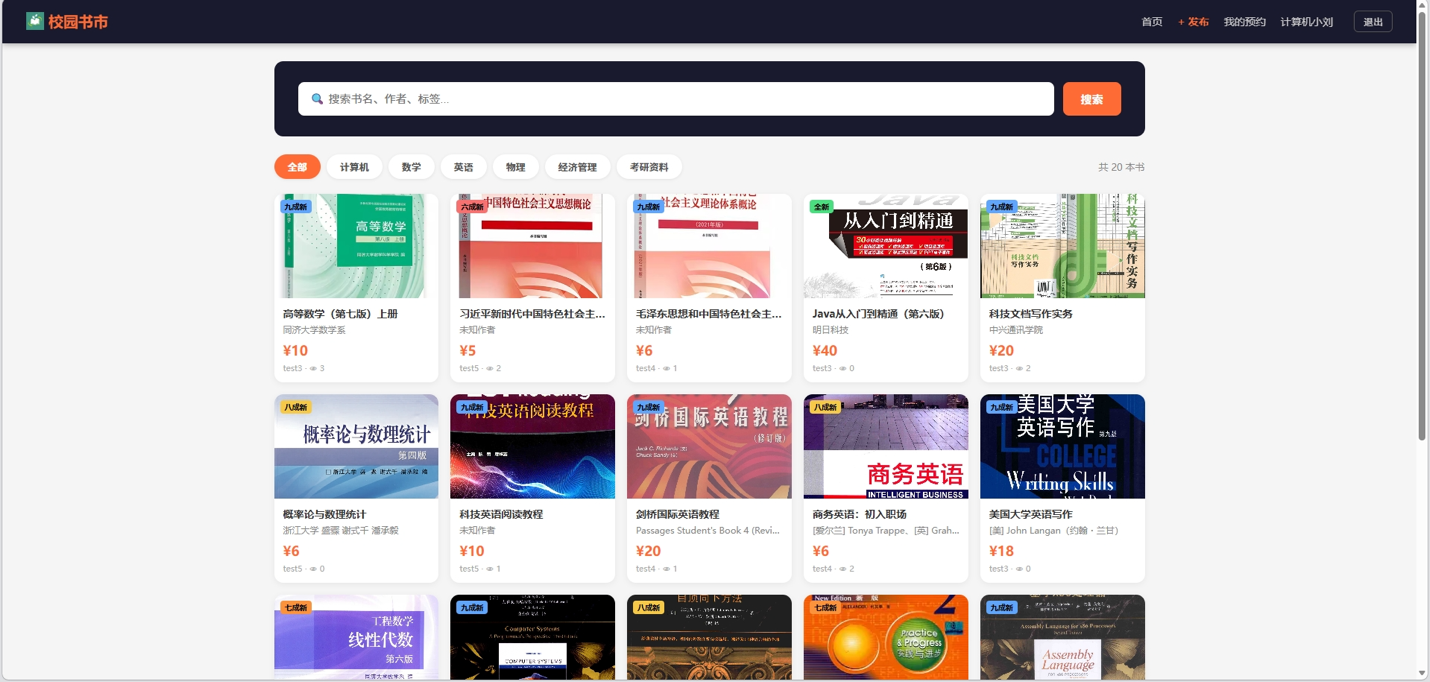
Task: Click the ¥40 price of the Java book
Action: click(825, 351)
